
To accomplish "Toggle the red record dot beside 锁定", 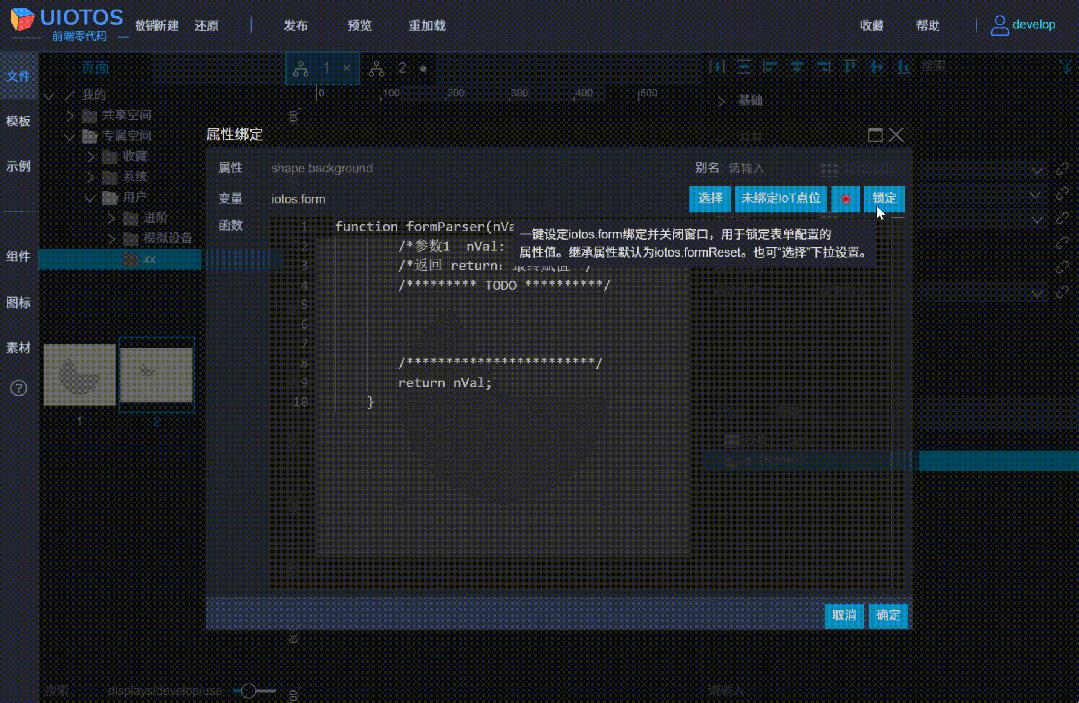I will tap(845, 198).
